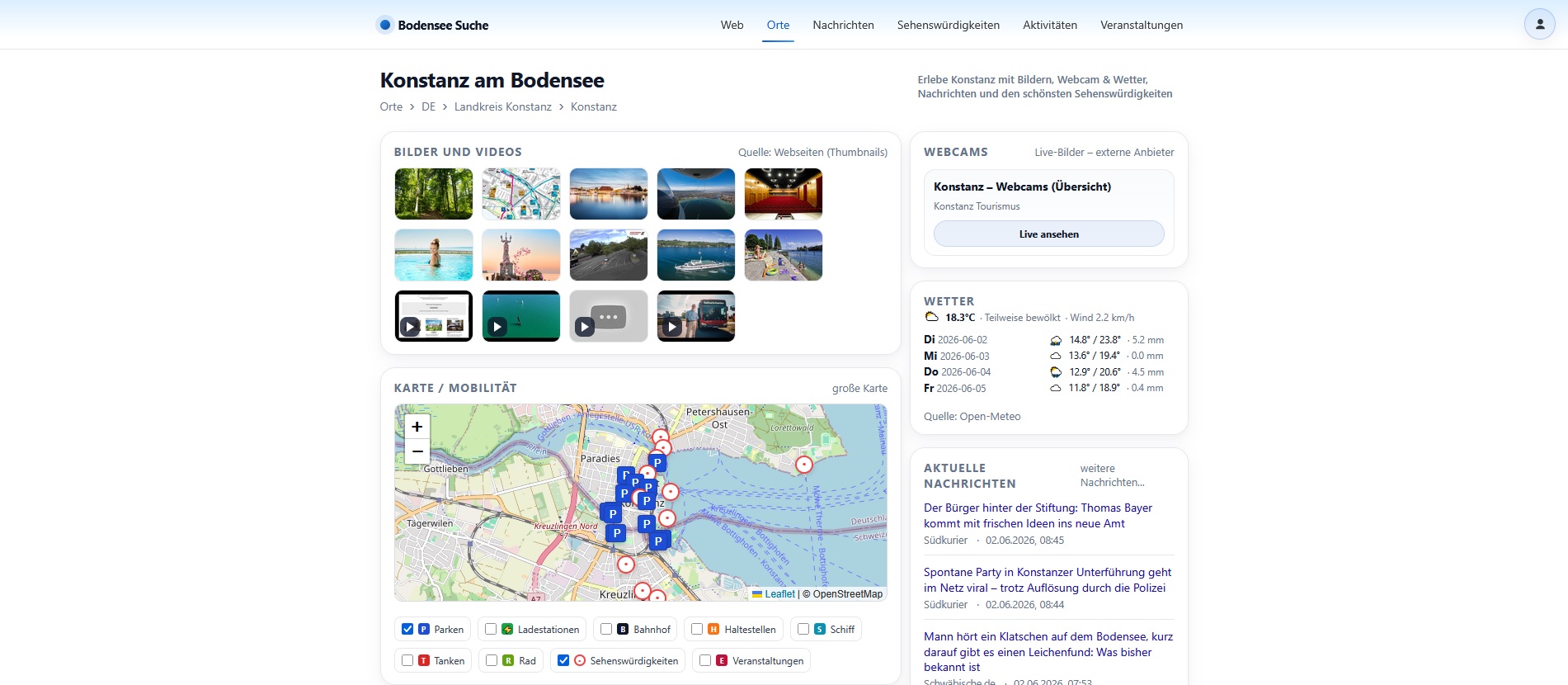The height and width of the screenshot is (685, 1568).
Task: Open the Leichenfund auf dem Bodensee article
Action: (1048, 652)
